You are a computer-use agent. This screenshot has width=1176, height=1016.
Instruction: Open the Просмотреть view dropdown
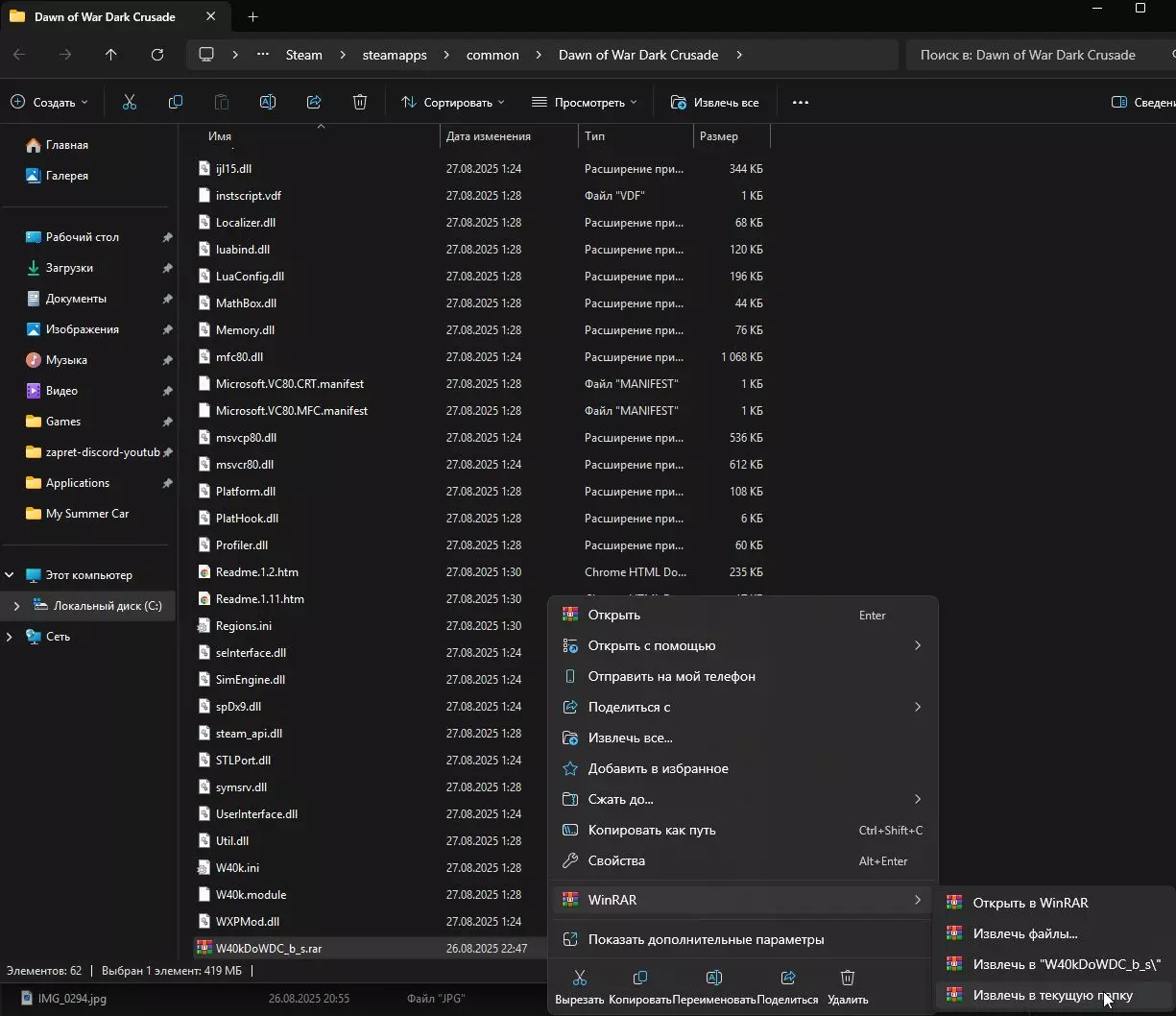coord(584,102)
